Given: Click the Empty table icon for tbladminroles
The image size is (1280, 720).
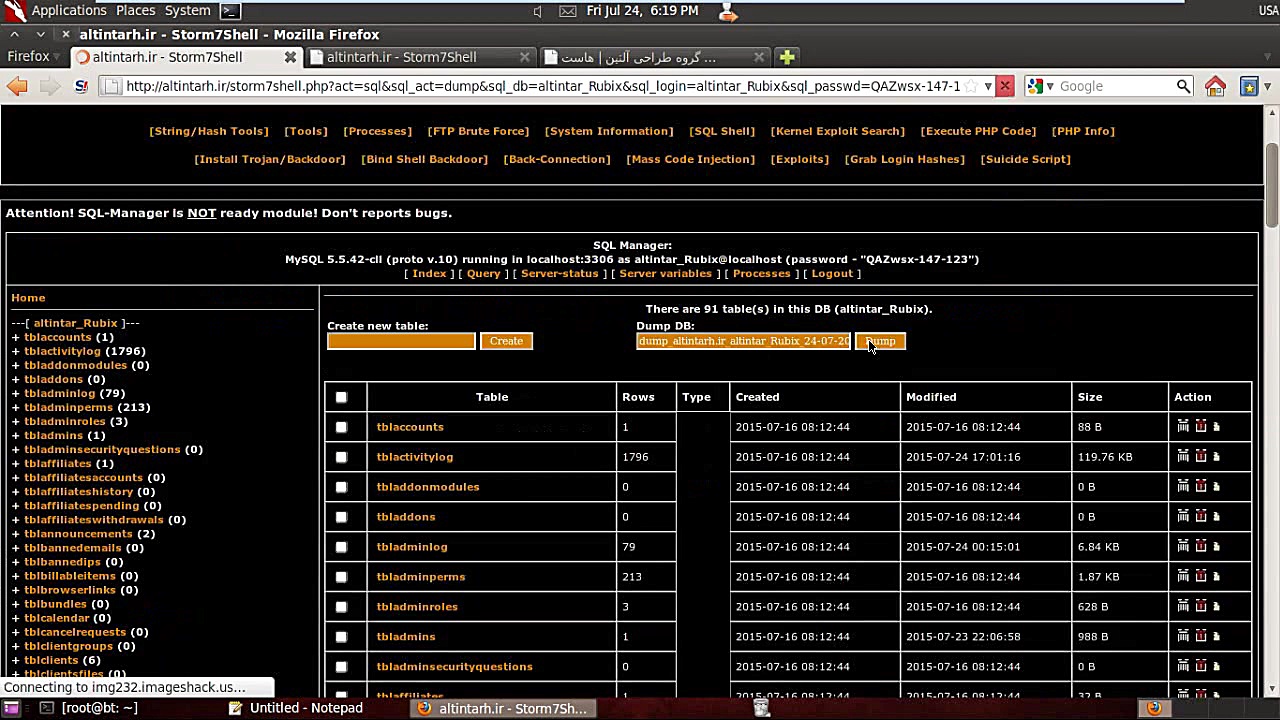Looking at the screenshot, I should click(1183, 606).
